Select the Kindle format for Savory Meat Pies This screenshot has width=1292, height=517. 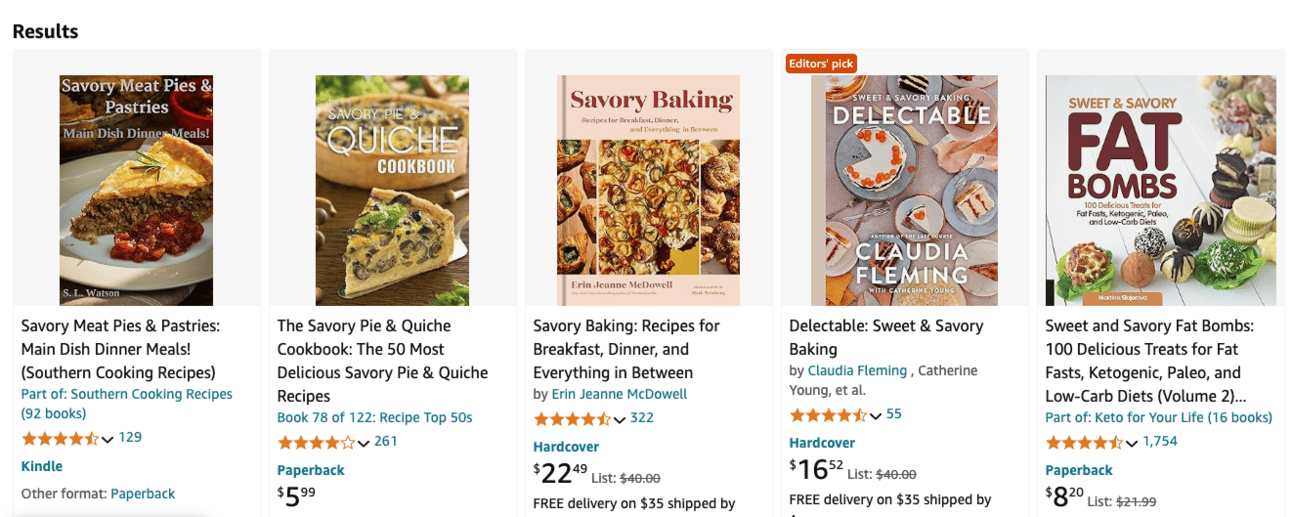coord(42,466)
